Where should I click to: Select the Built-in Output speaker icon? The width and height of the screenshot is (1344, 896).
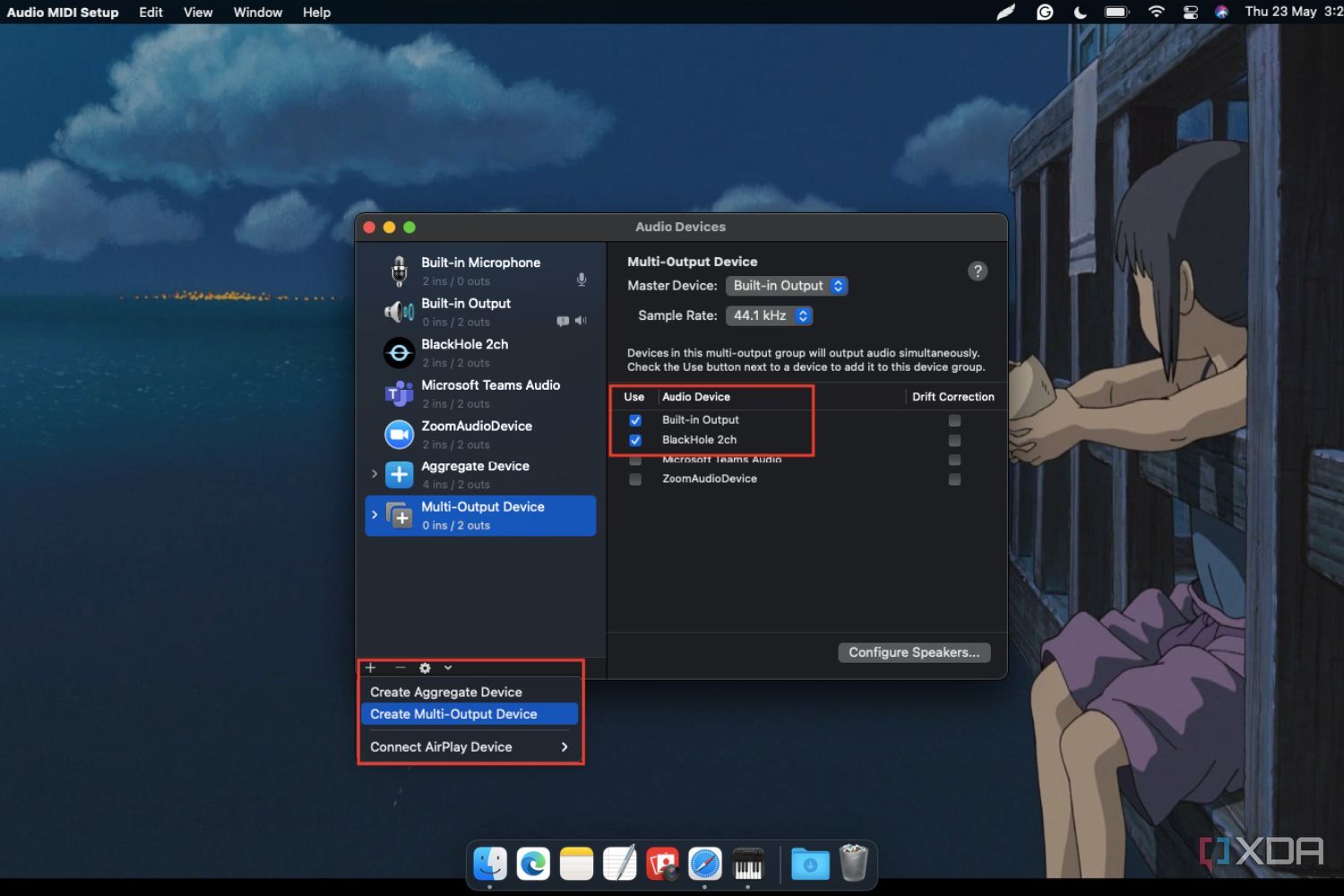[400, 312]
